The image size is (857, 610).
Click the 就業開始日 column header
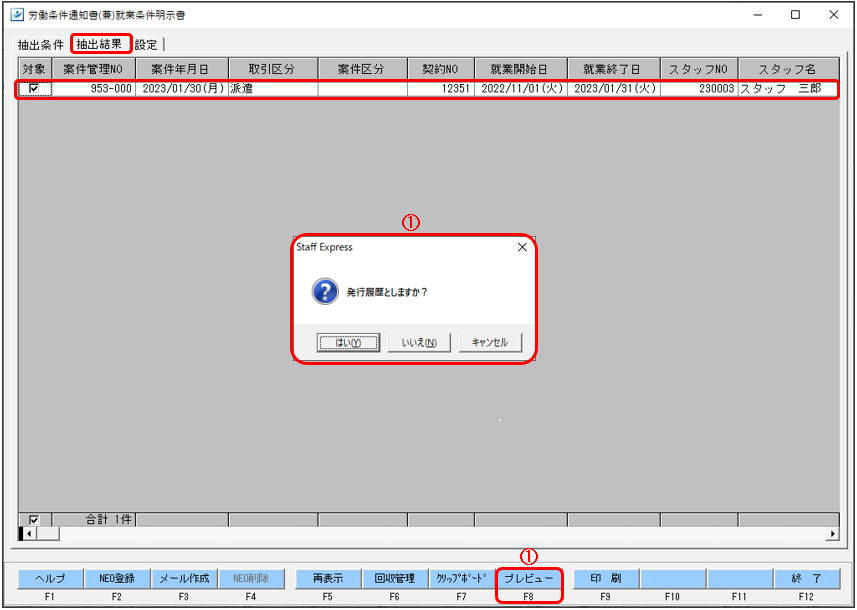(x=521, y=69)
